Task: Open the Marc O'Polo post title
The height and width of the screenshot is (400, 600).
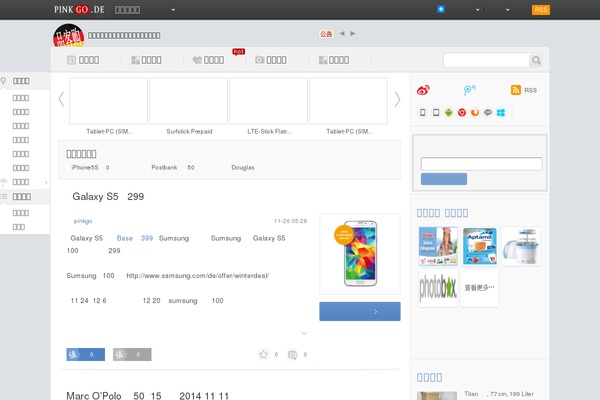Action: [147, 395]
